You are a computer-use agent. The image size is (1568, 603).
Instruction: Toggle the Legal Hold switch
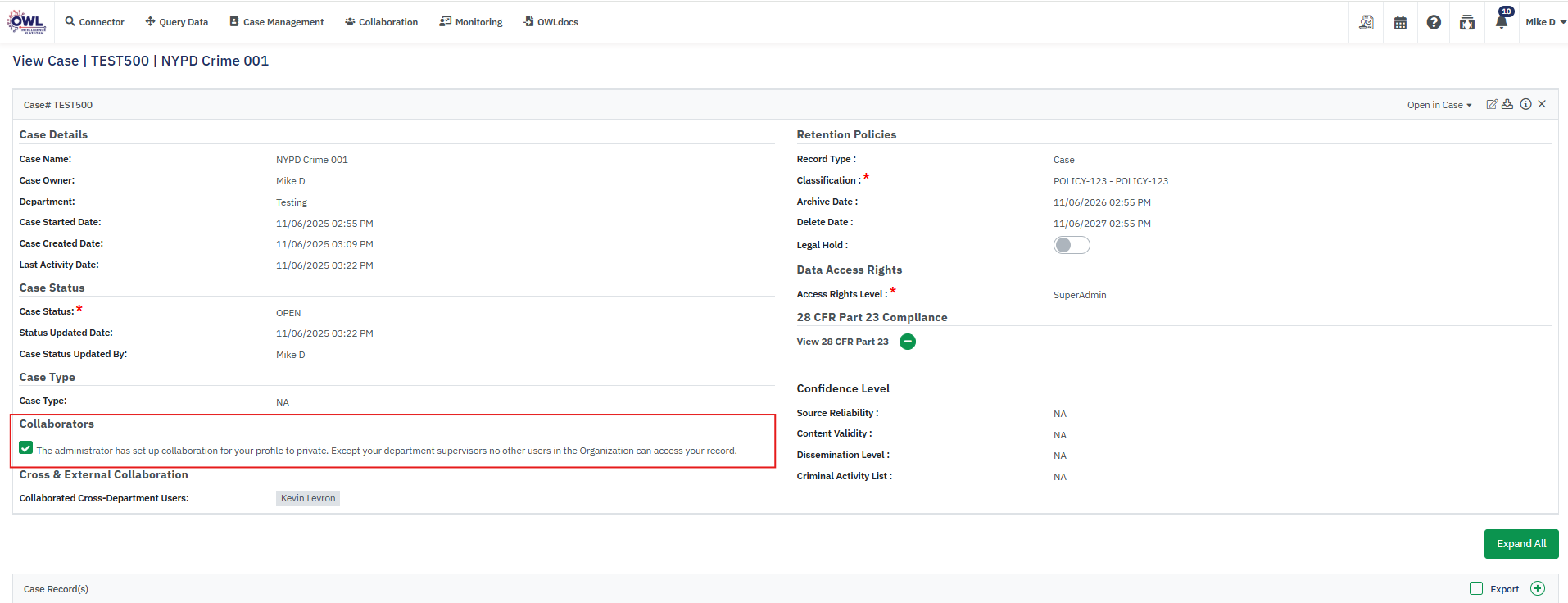tap(1072, 245)
